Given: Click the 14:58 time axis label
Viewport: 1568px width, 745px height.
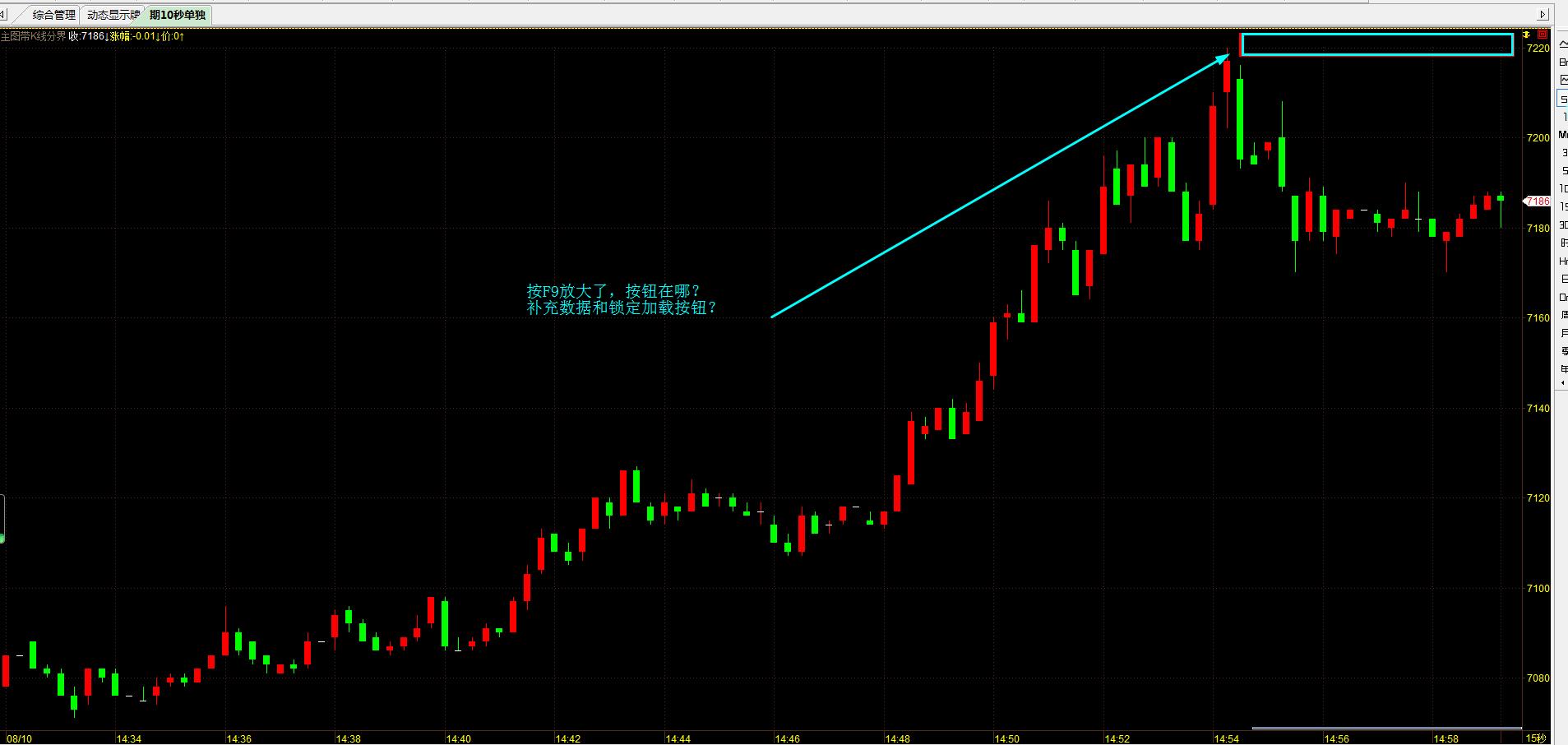Looking at the screenshot, I should pyautogui.click(x=1446, y=739).
